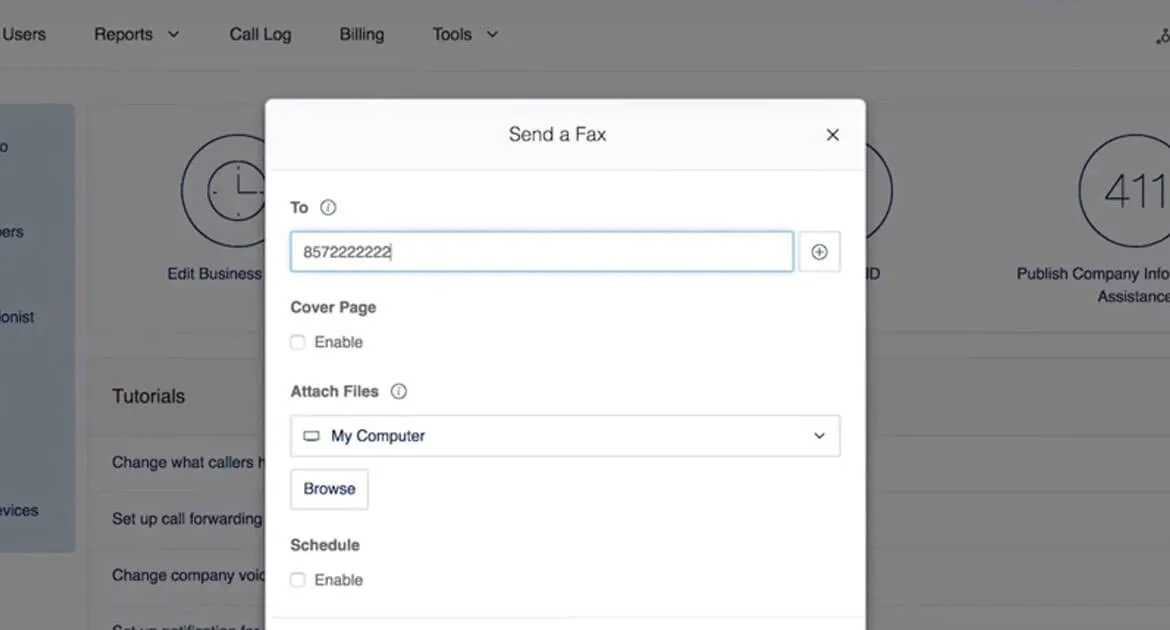Click the Attach Files info icon

[398, 392]
